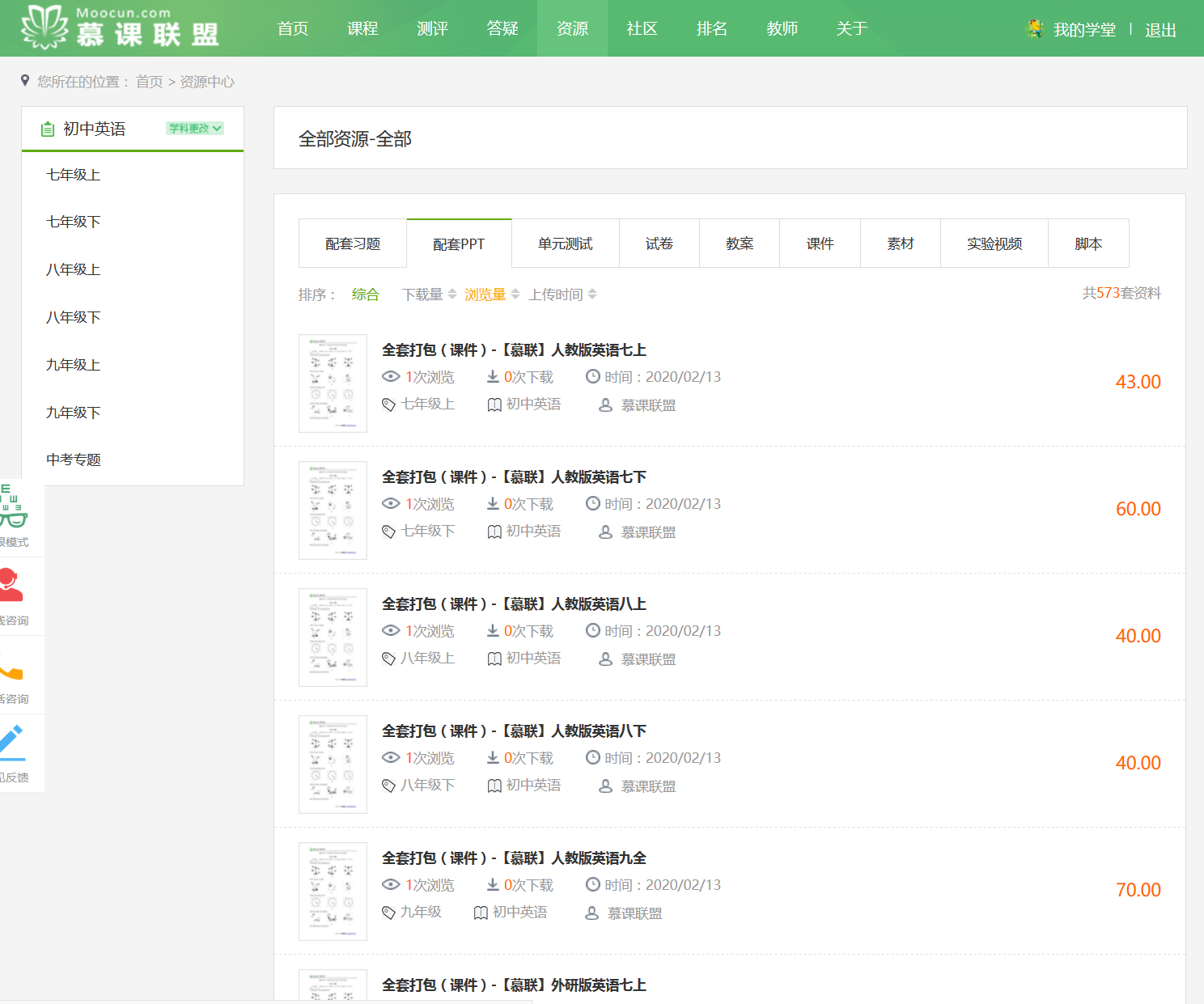Open the feedback pencil icon
Viewport: 1204px width, 1004px height.
(12, 743)
